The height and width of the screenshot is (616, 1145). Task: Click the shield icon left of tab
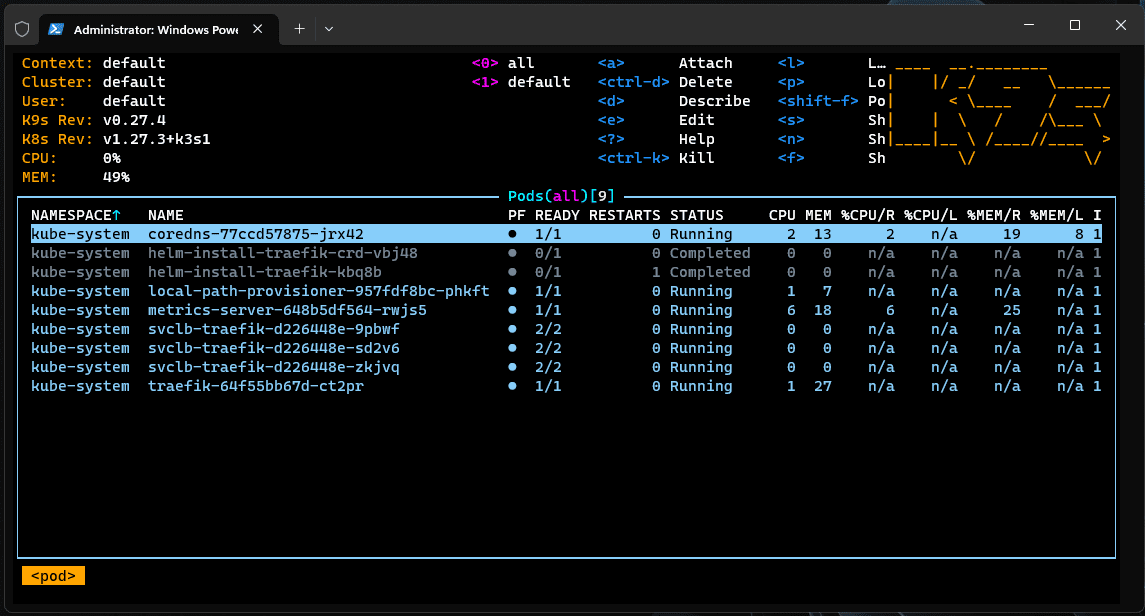(22, 29)
